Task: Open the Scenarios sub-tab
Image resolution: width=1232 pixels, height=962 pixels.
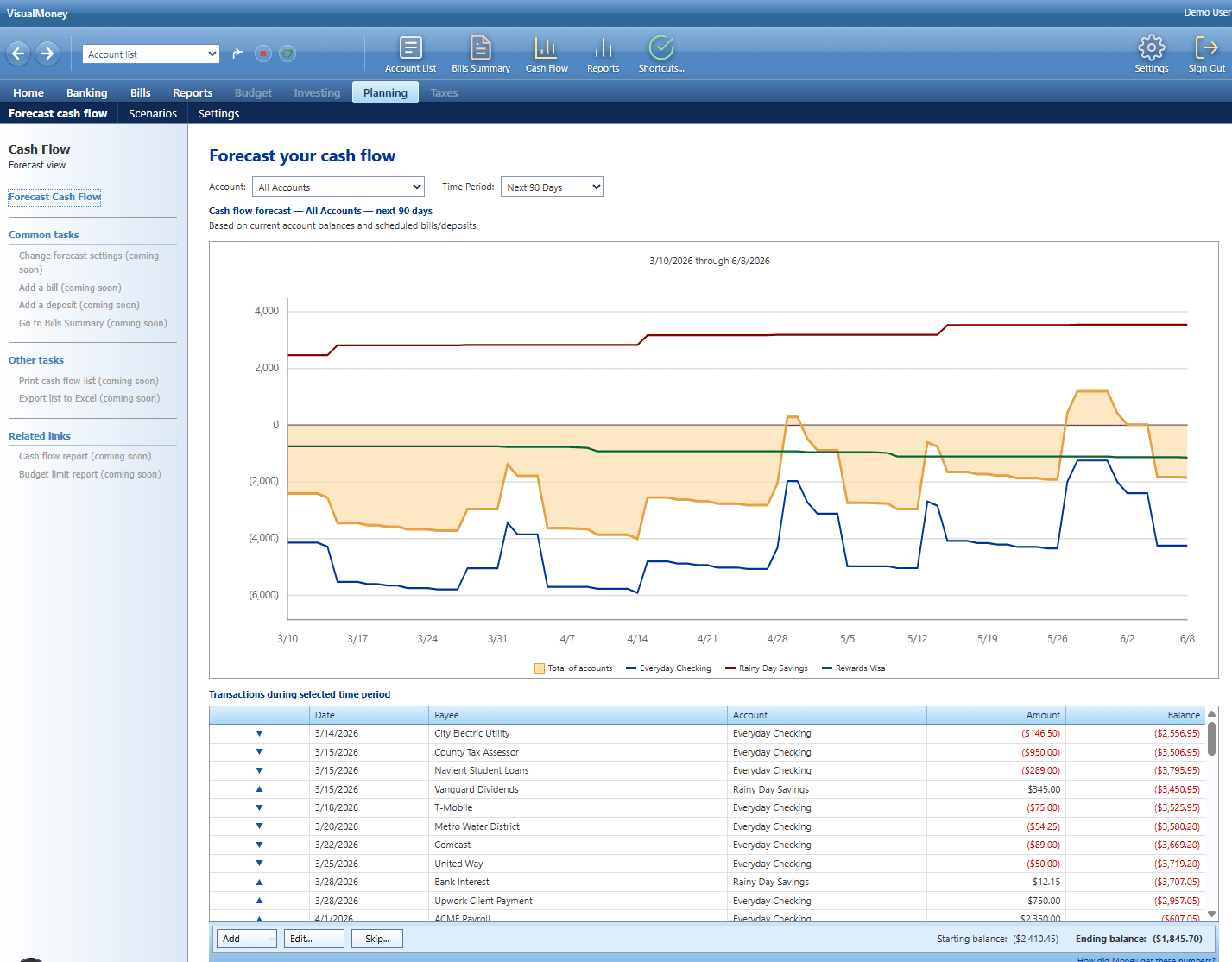Action: tap(152, 113)
